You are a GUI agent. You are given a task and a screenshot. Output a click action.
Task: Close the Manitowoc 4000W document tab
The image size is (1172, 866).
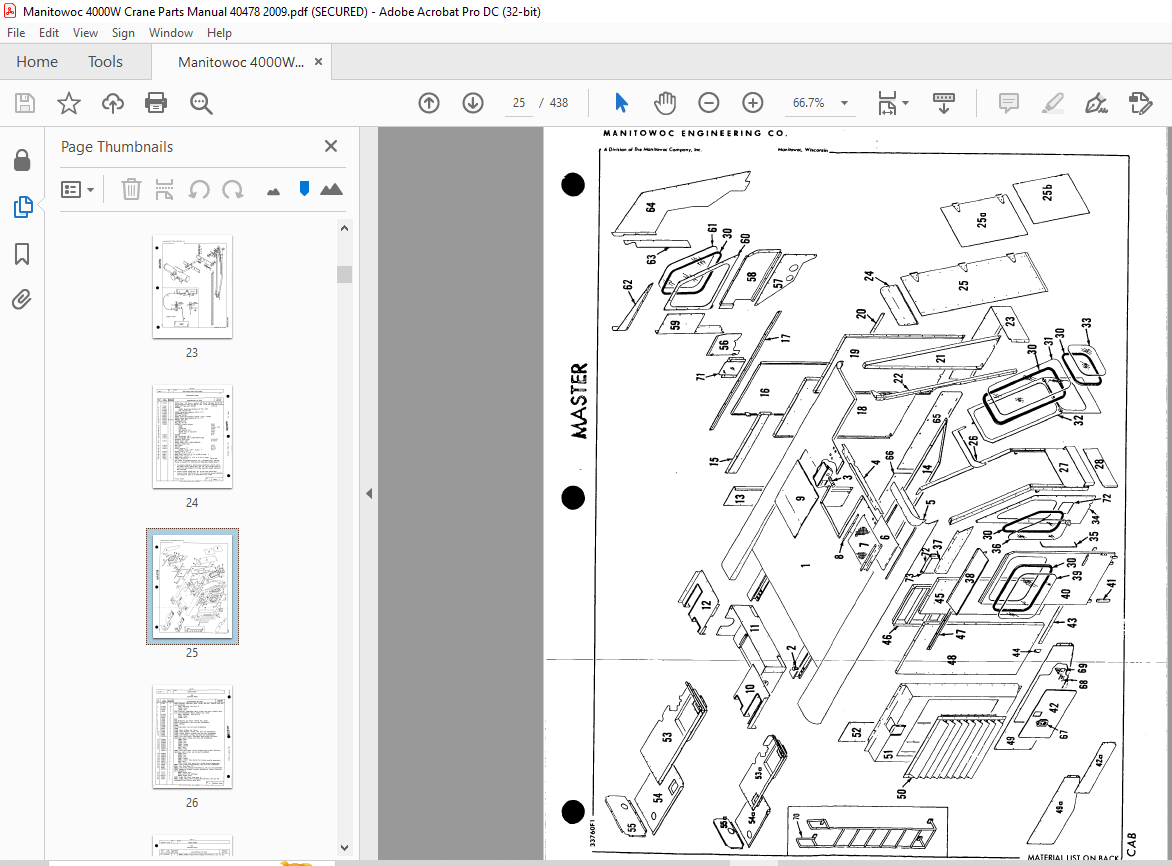tap(318, 62)
